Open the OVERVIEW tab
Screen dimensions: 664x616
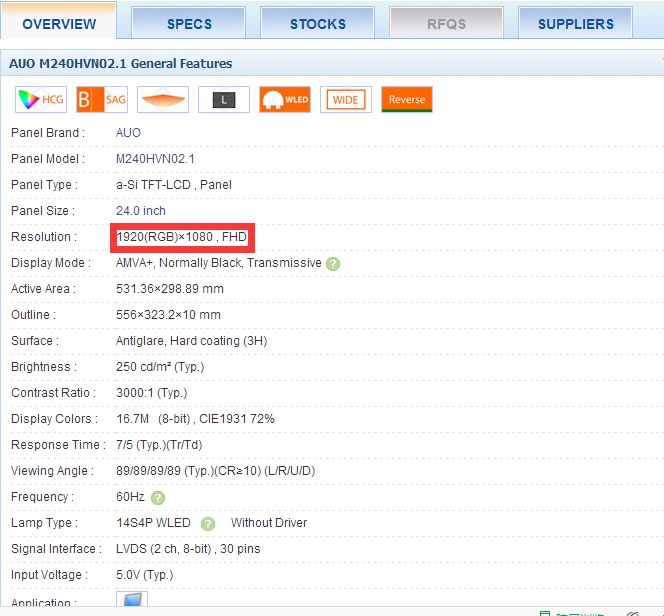point(58,21)
